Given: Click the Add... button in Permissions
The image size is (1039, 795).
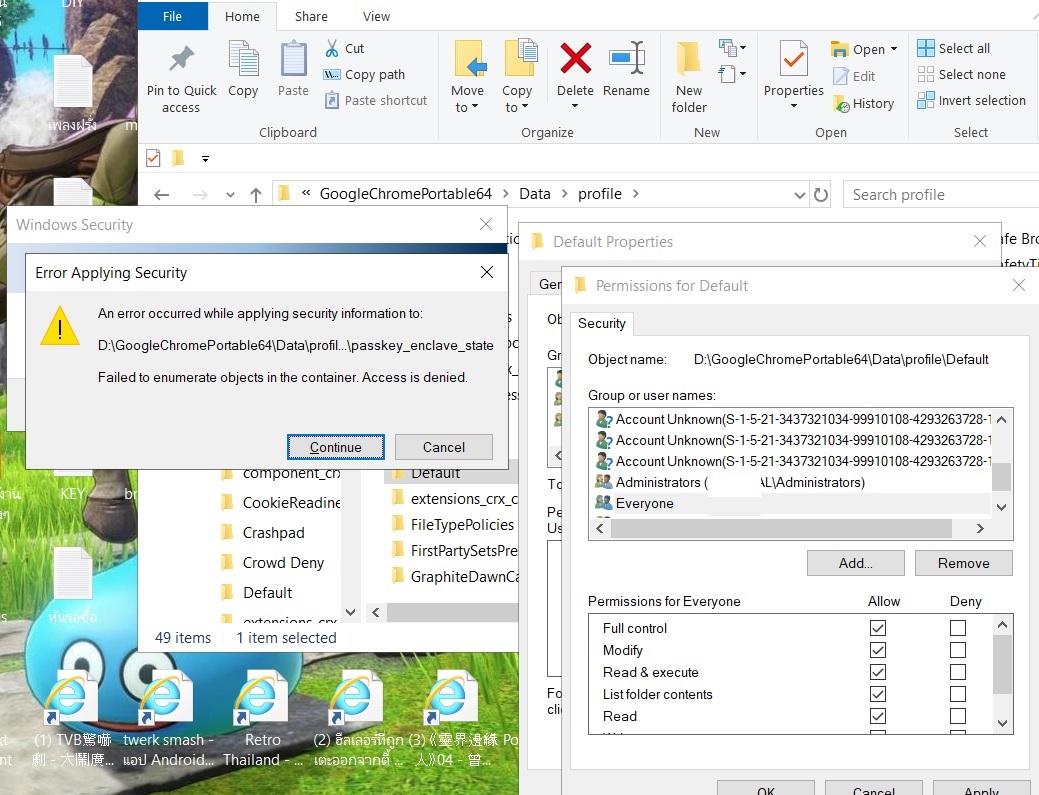Looking at the screenshot, I should pos(855,563).
